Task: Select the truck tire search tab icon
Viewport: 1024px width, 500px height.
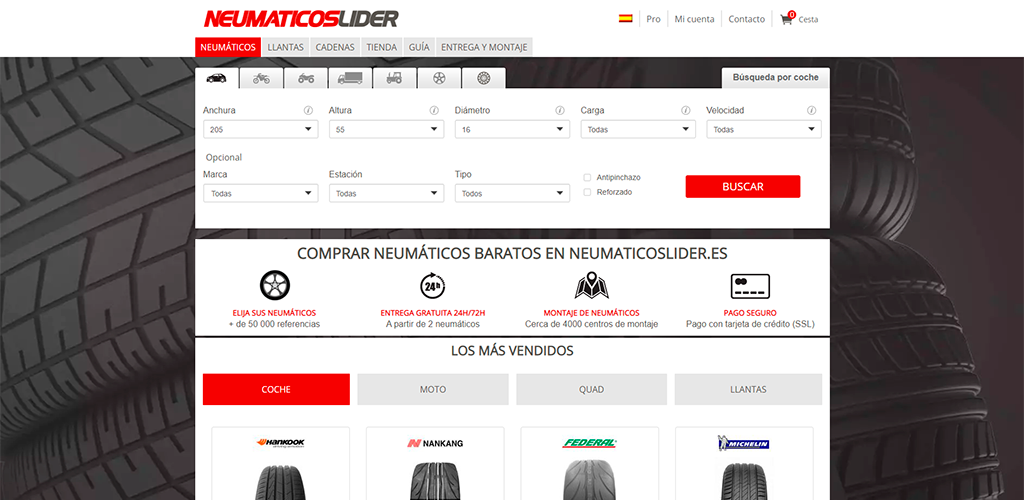Action: 350,78
